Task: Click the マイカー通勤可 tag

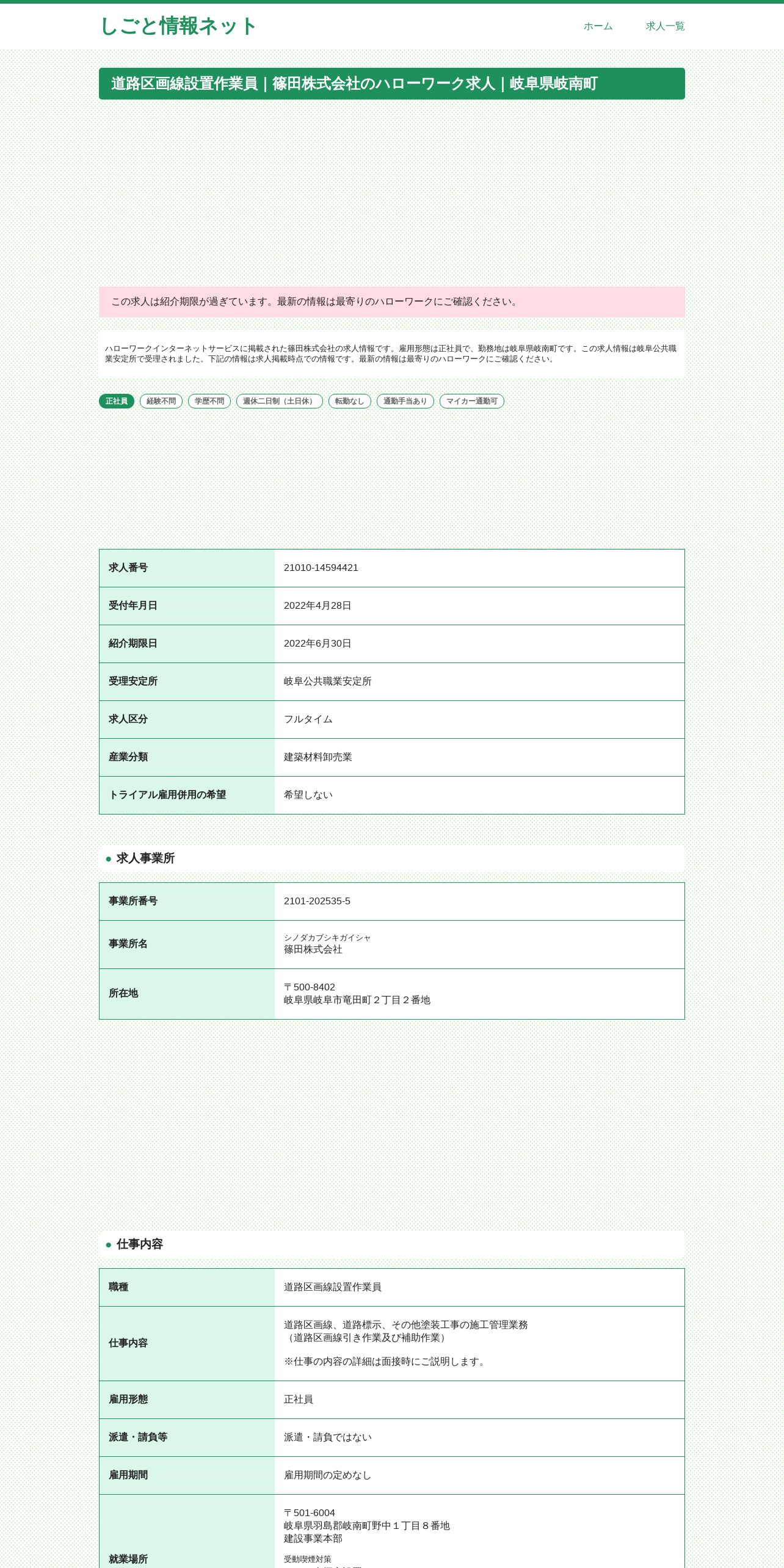Action: click(472, 401)
